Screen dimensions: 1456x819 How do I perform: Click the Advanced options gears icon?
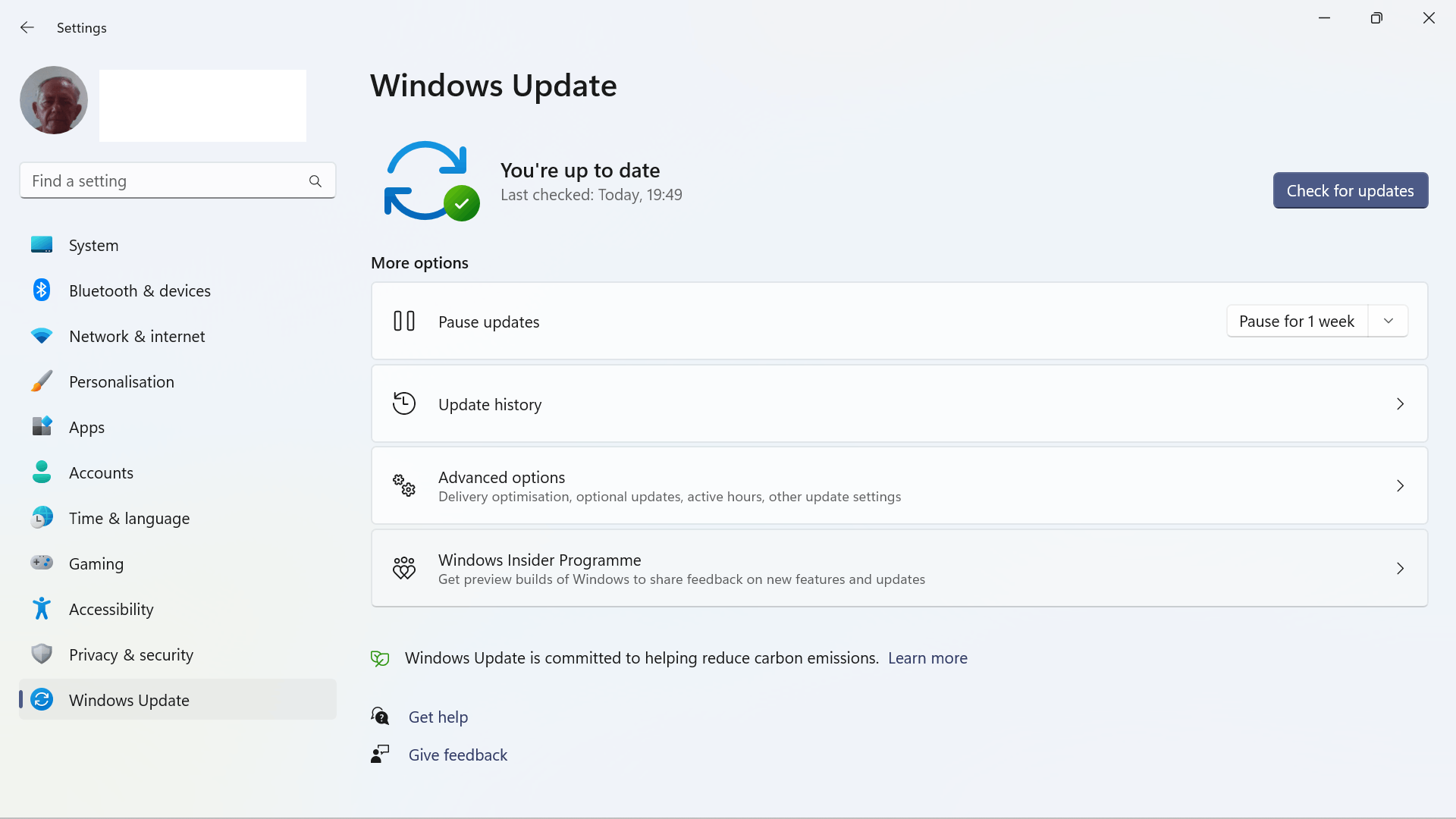click(x=404, y=485)
